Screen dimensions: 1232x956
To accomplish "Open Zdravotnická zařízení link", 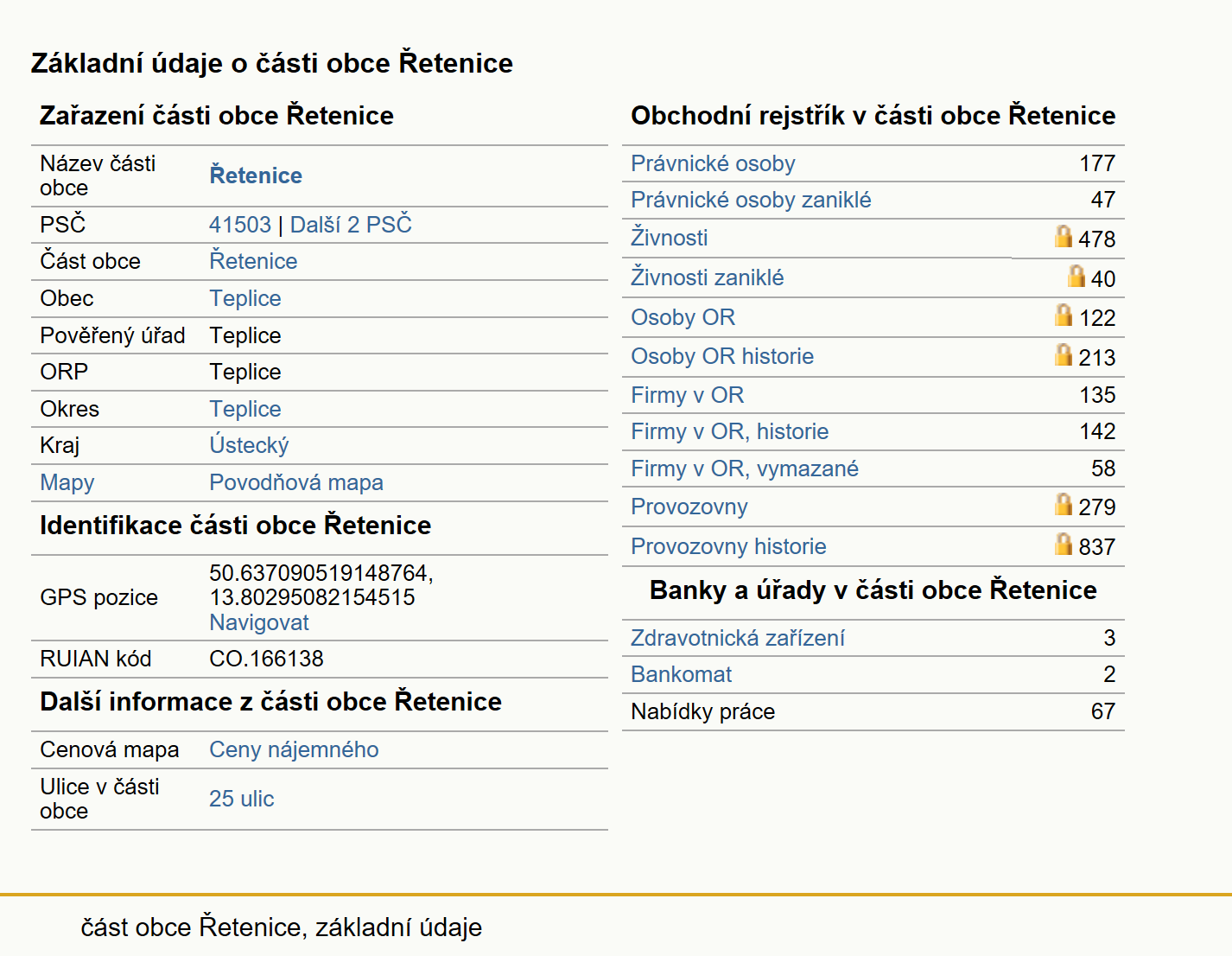I will coord(738,638).
